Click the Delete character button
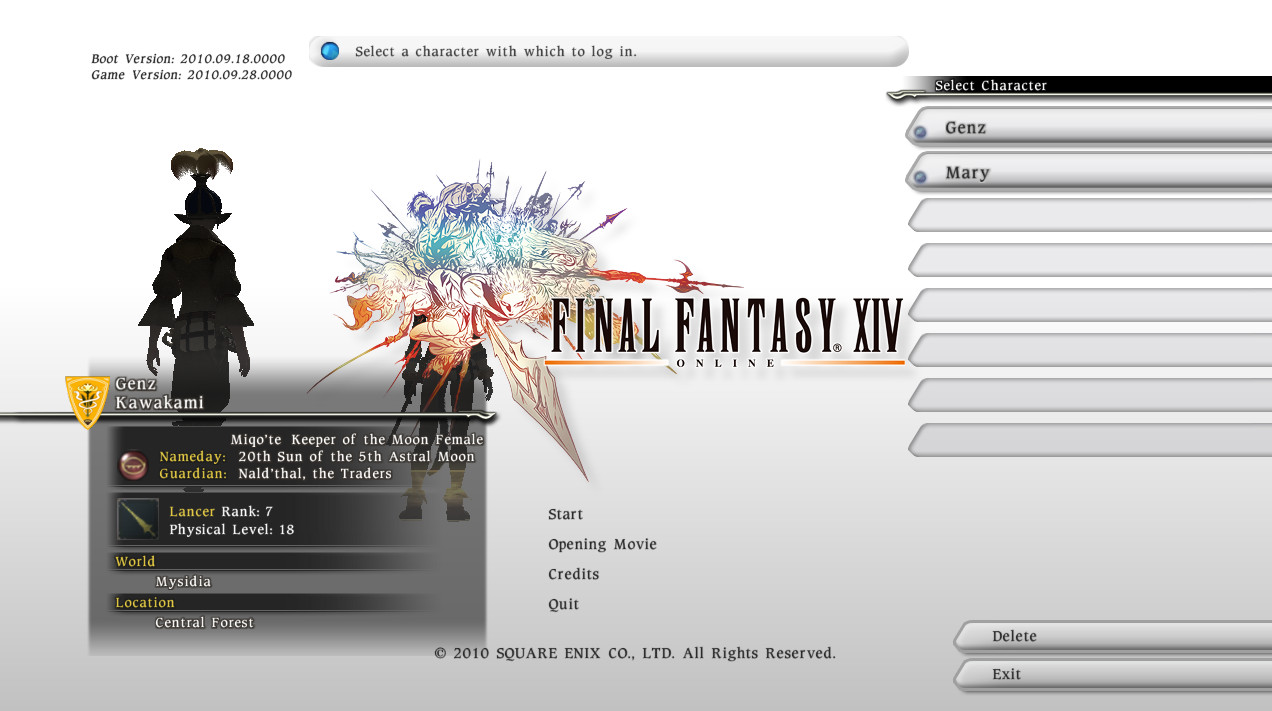Screen dimensions: 1272x711 (1112, 637)
